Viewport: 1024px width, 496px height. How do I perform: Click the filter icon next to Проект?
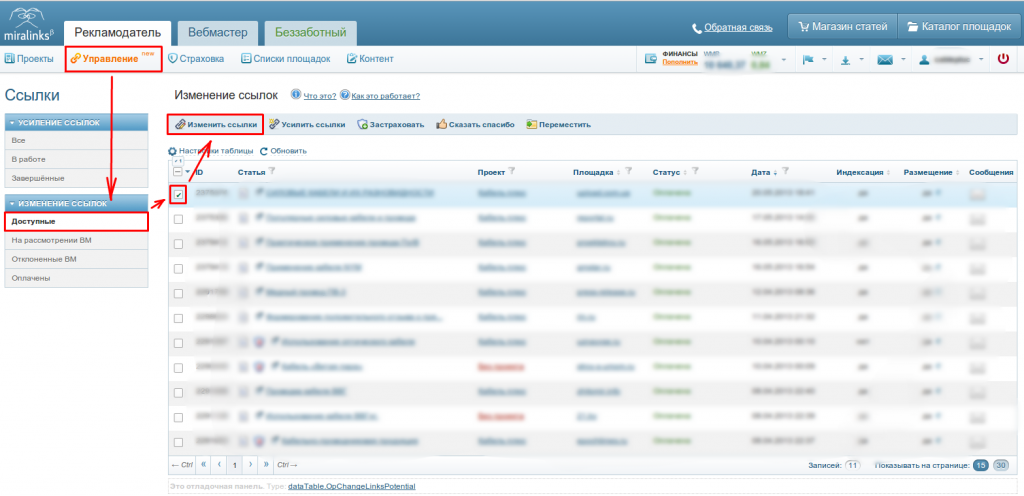[x=512, y=172]
